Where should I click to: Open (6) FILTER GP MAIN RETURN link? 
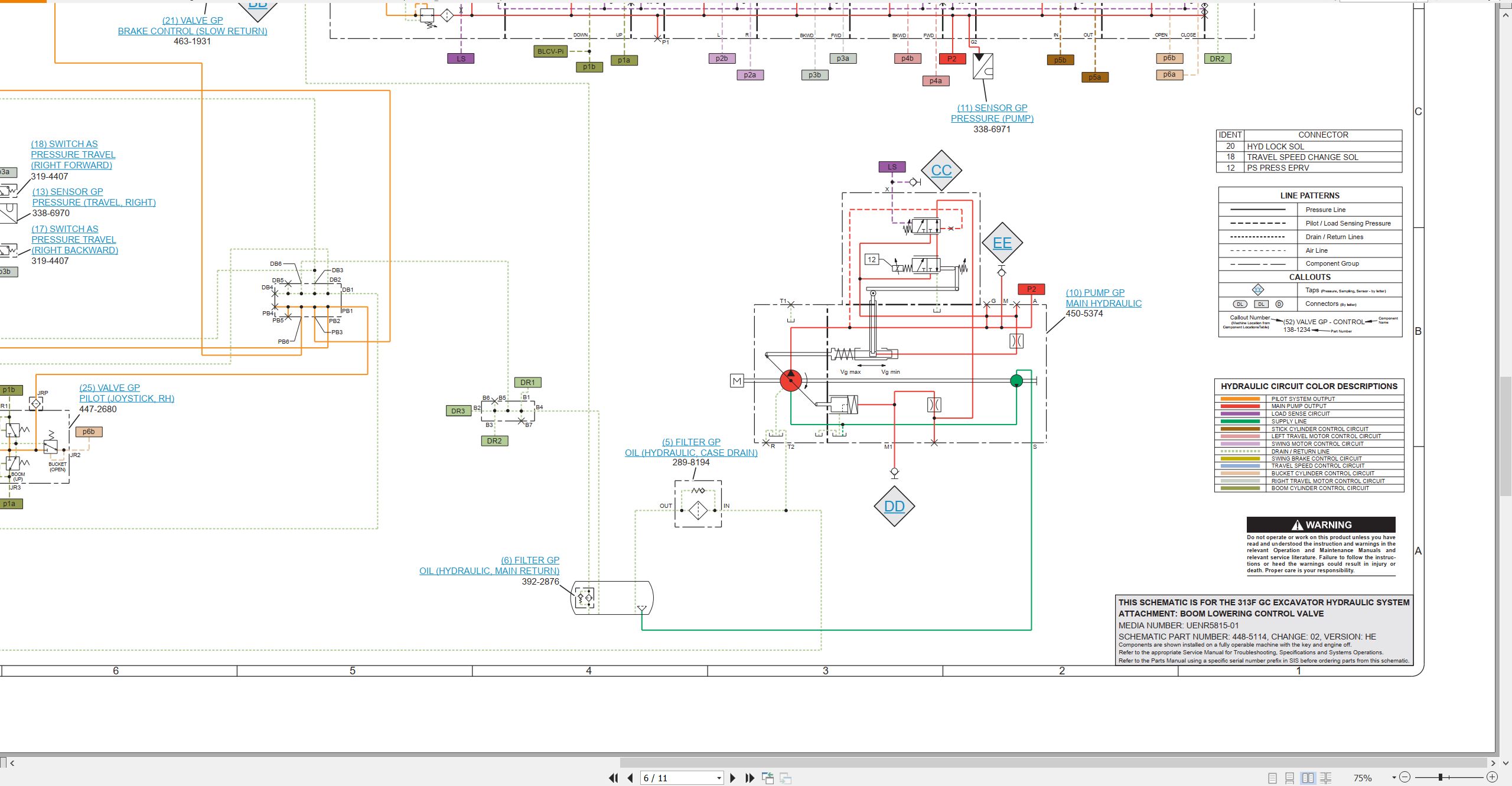tap(489, 565)
